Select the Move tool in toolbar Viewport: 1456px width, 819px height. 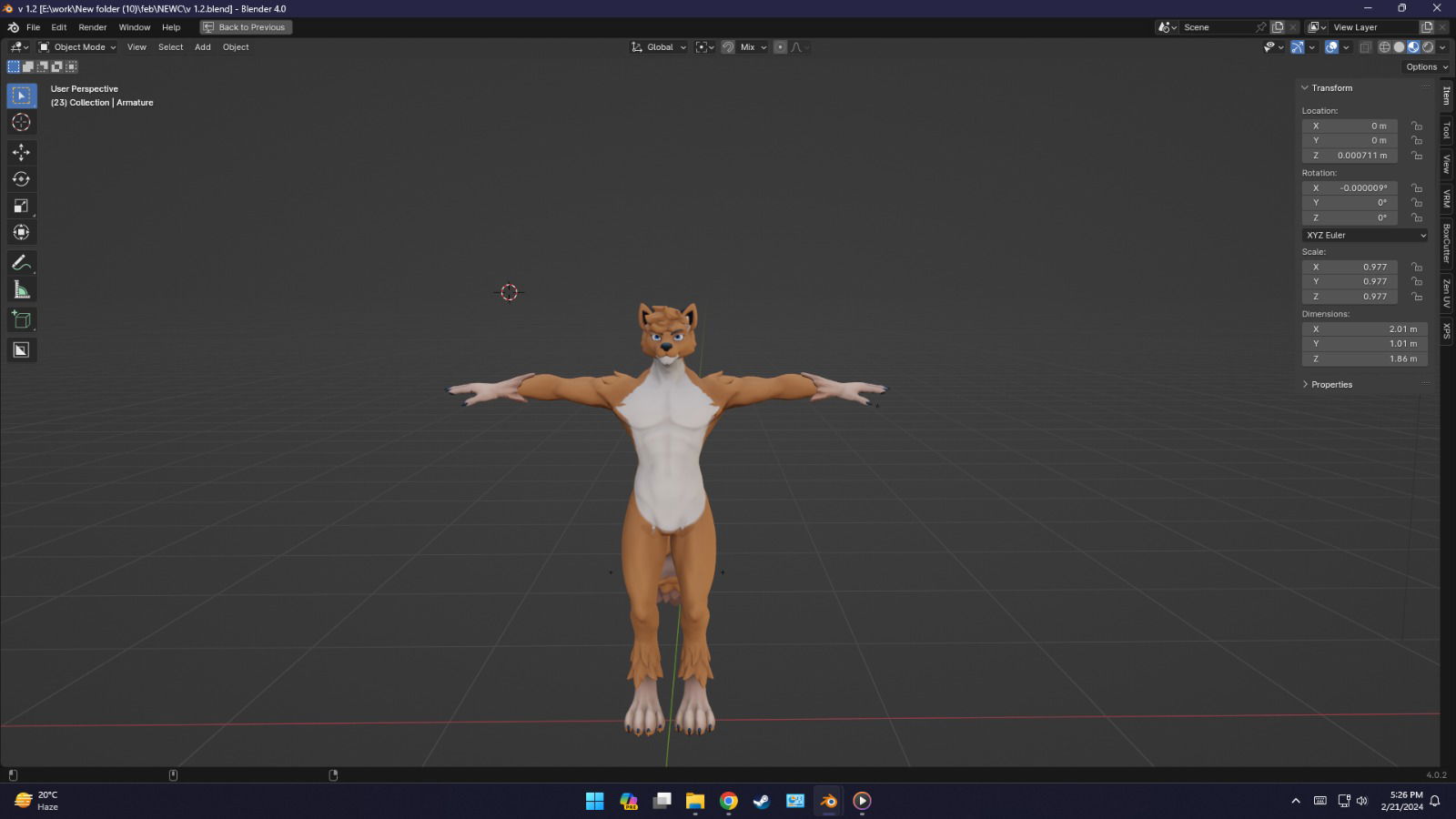point(21,152)
